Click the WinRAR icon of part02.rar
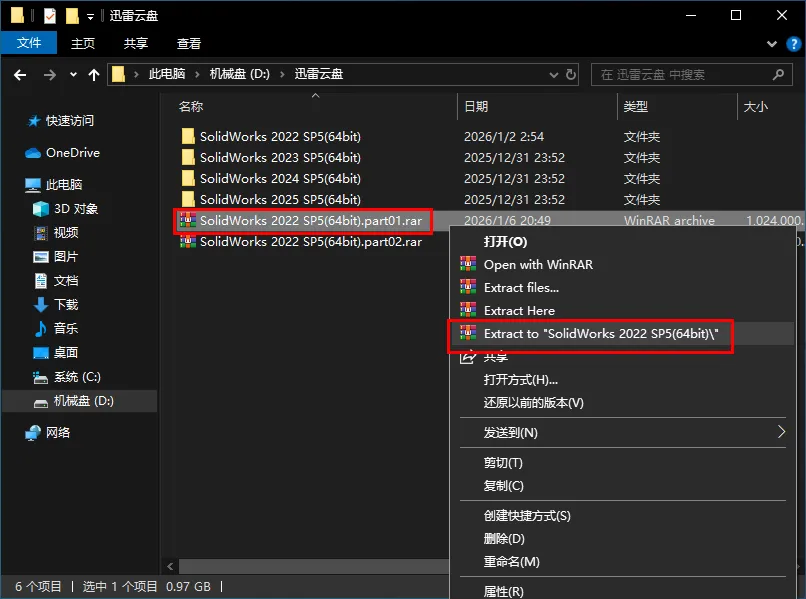The image size is (806, 599). [x=188, y=241]
